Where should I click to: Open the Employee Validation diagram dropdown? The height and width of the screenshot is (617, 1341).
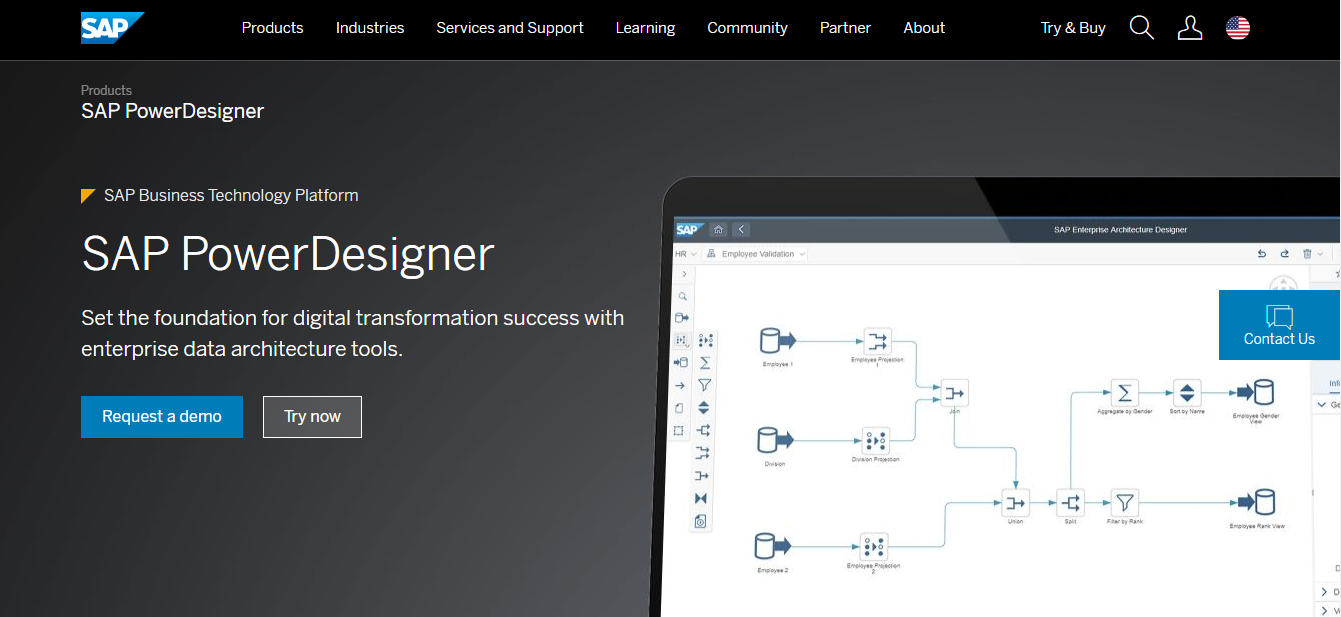pos(756,254)
